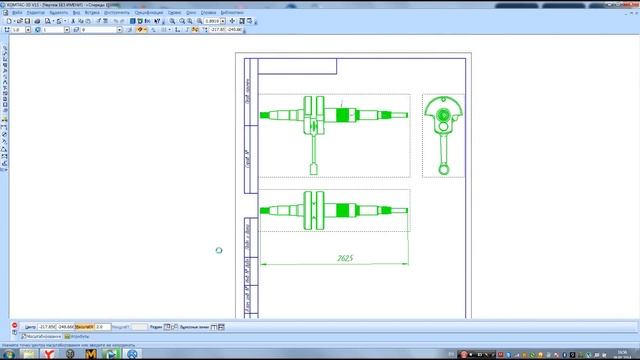Open the Выделить menu
This screenshot has height=360, width=640.
pos(58,13)
